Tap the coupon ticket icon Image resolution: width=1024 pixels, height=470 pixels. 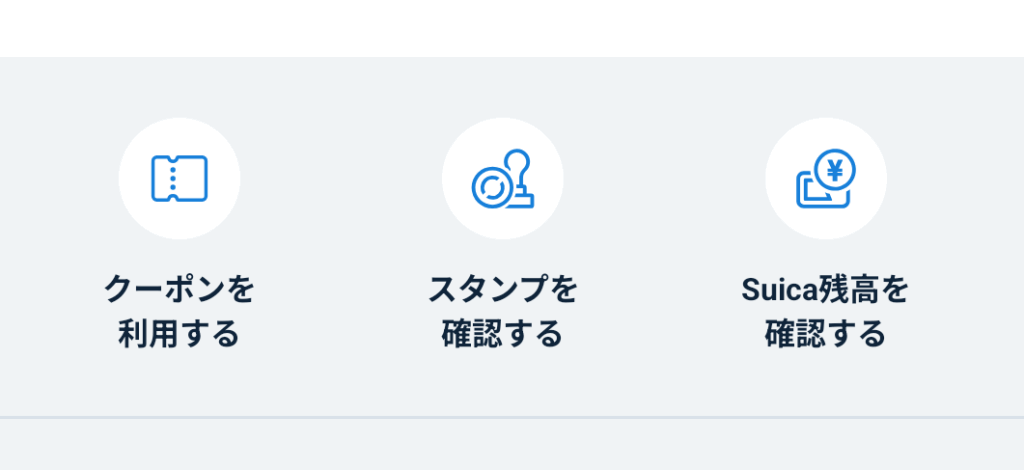(179, 178)
